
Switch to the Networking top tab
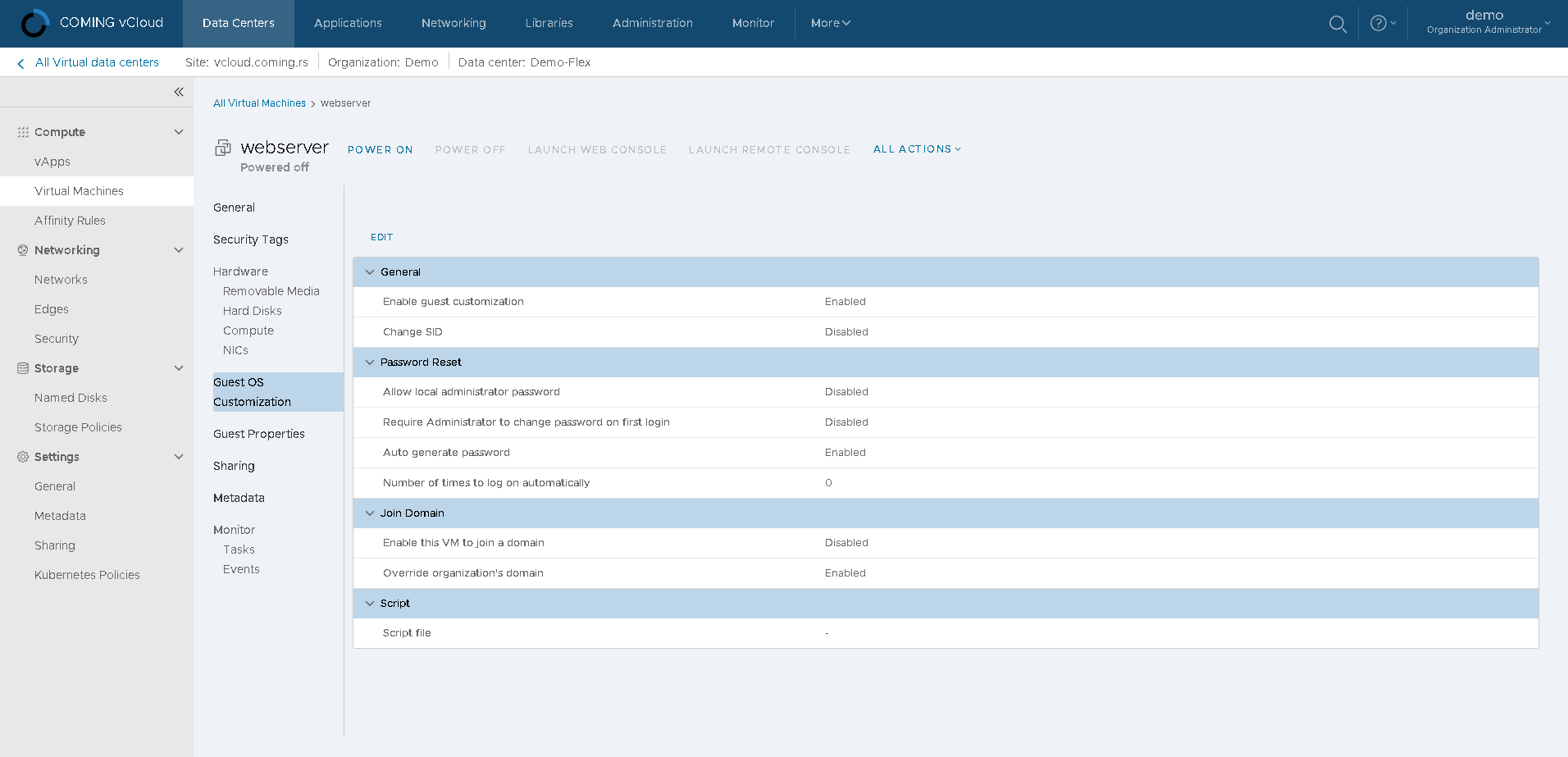[454, 23]
